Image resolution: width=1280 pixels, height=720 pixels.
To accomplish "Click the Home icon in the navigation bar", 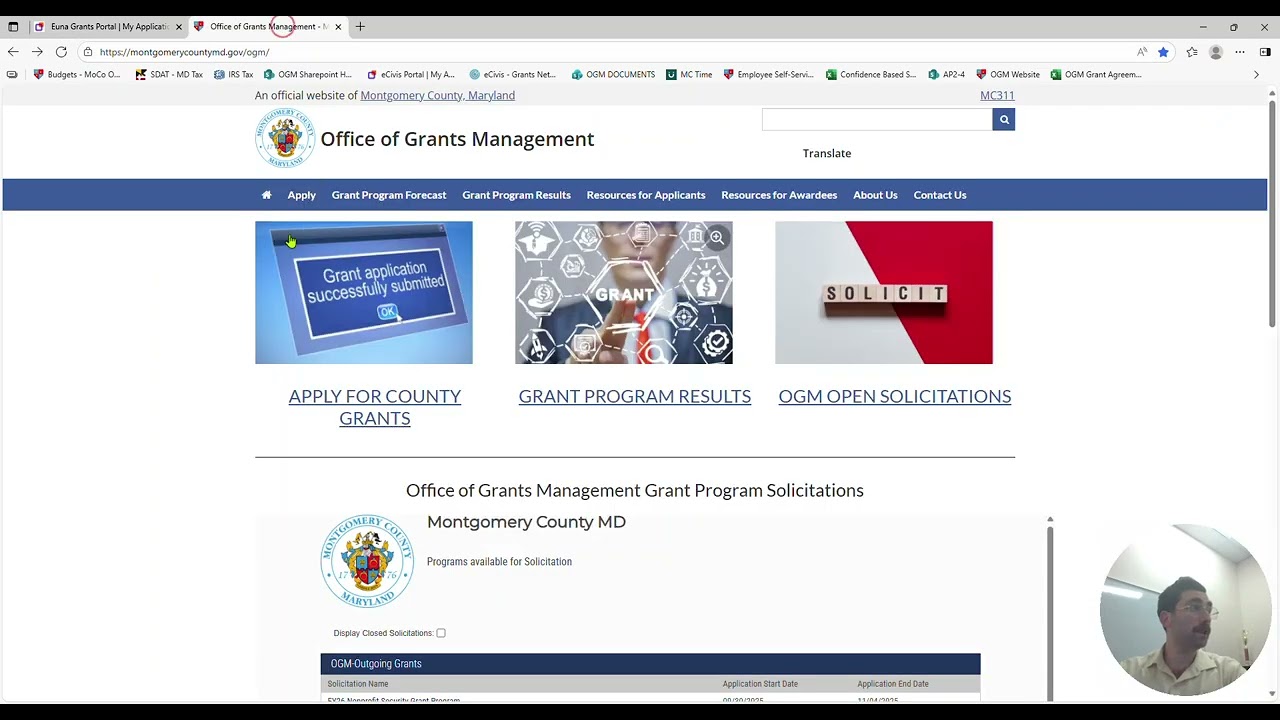I will coord(266,195).
